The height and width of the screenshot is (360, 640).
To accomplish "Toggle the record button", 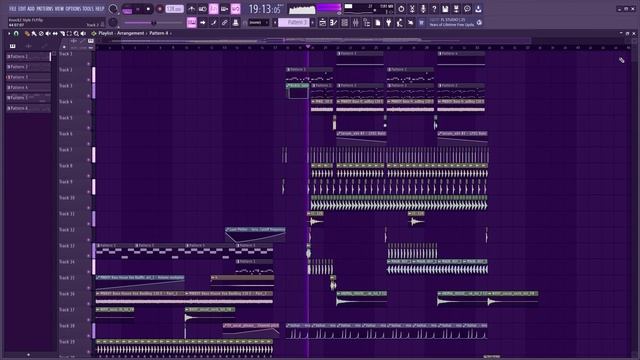I will pyautogui.click(x=160, y=9).
